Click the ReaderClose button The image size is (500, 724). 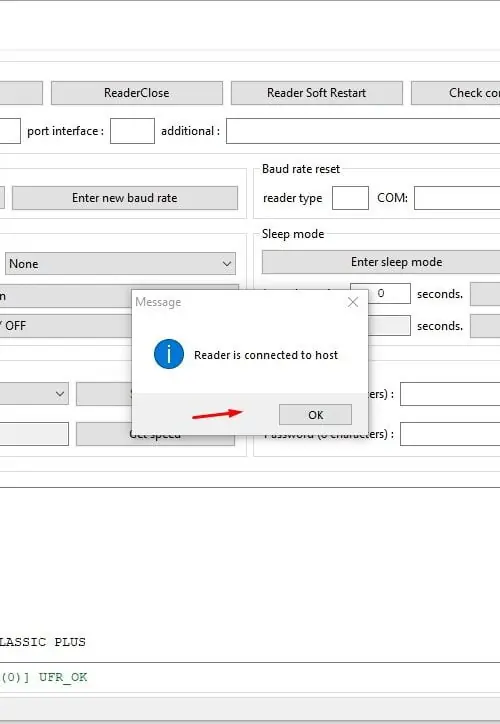tap(137, 93)
